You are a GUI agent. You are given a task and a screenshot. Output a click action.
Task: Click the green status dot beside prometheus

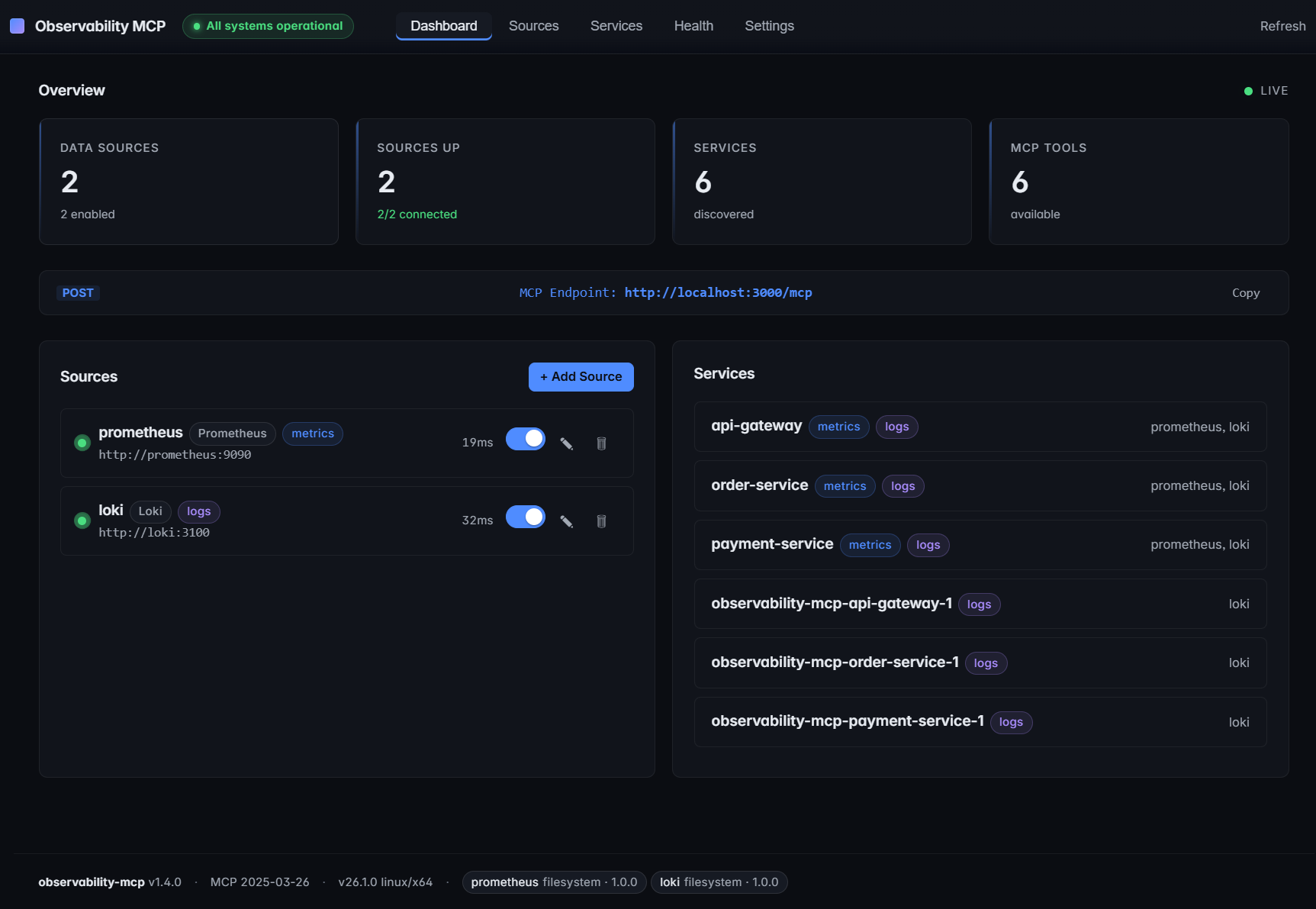(82, 443)
